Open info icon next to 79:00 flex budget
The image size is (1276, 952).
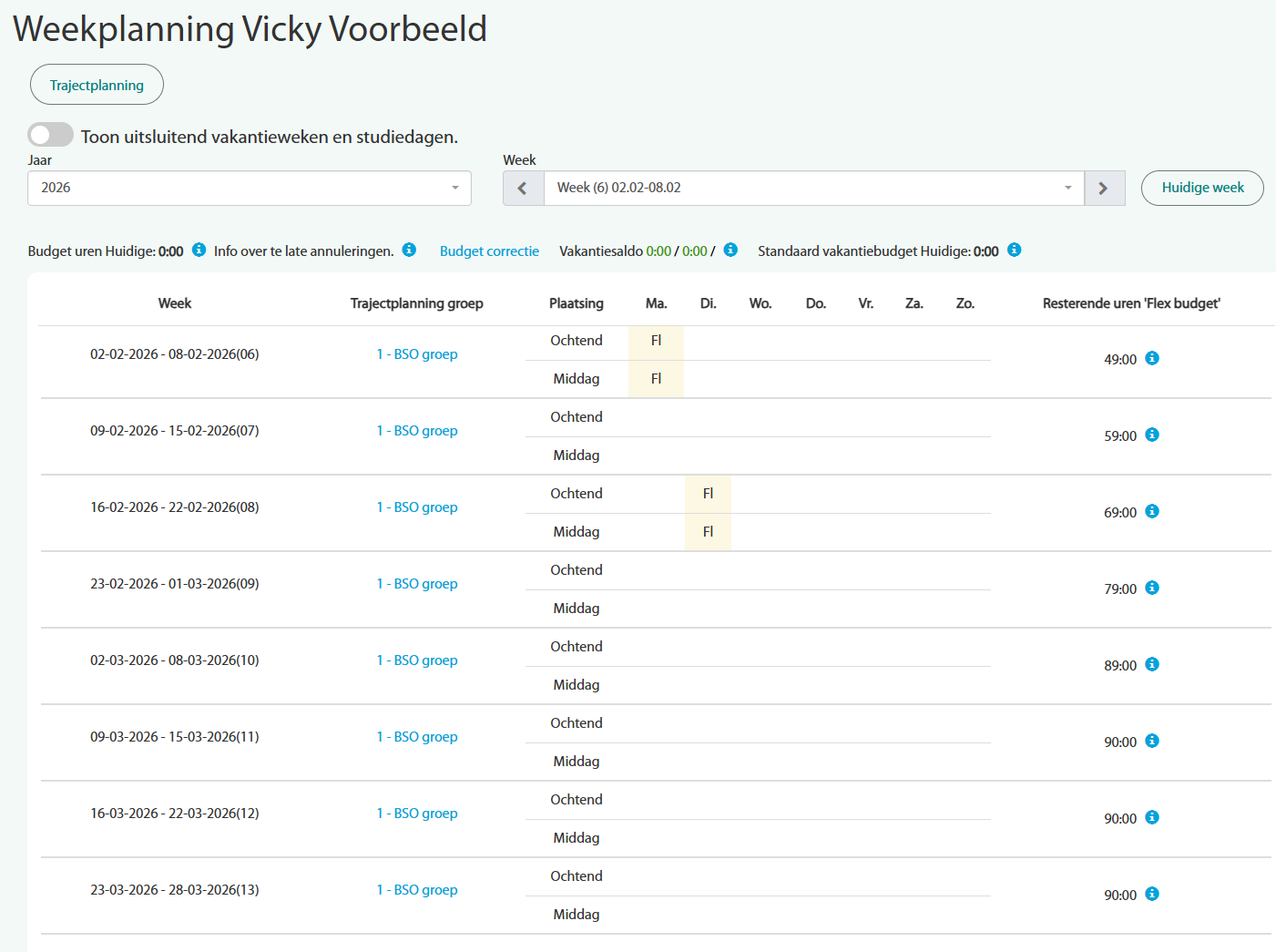coord(1152,588)
